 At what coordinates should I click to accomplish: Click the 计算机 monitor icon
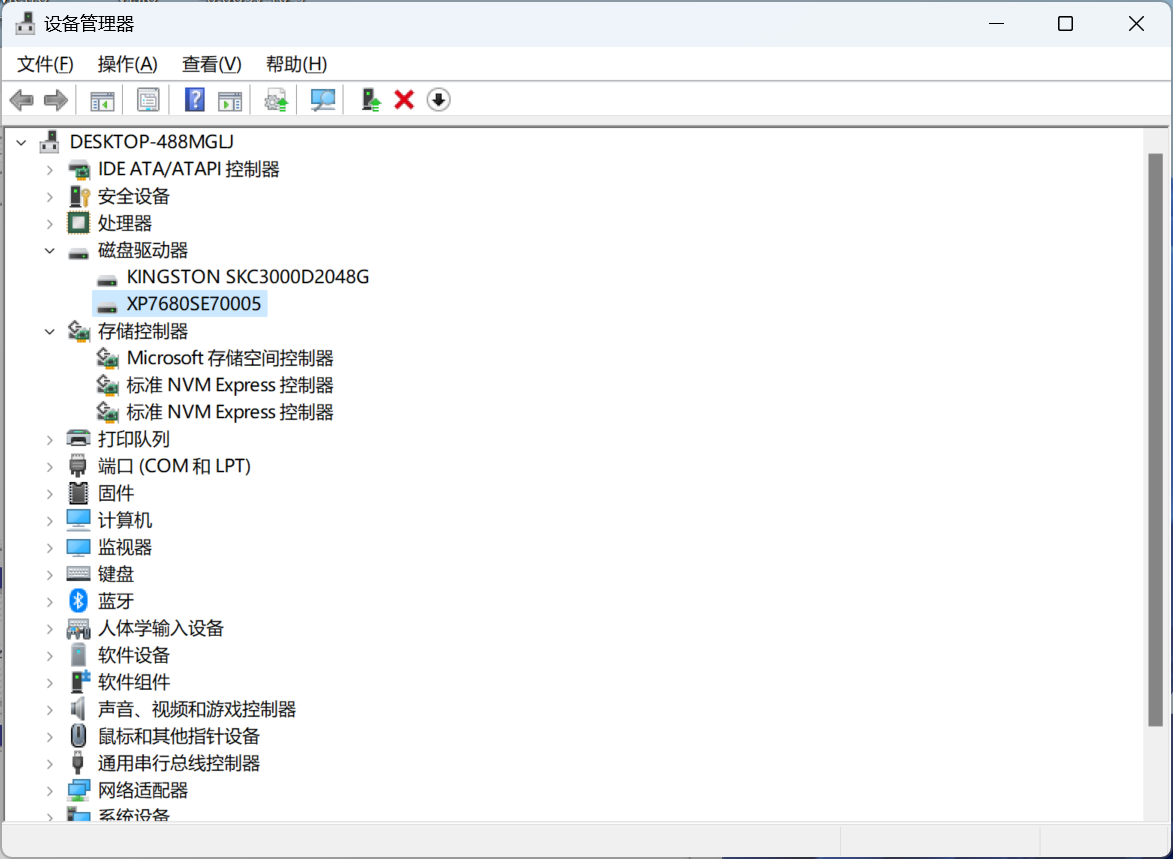point(79,520)
